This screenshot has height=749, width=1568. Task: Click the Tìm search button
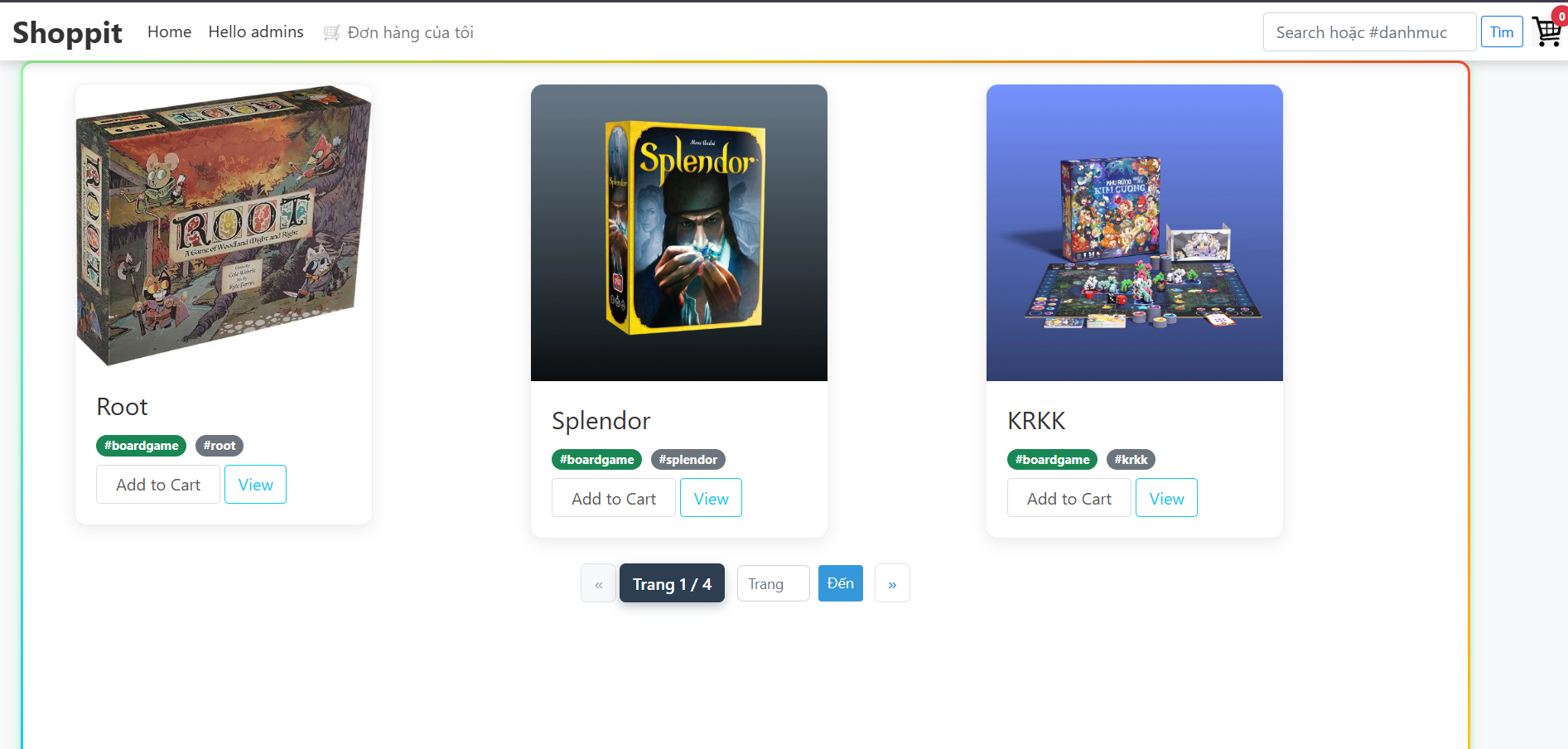tap(1502, 31)
